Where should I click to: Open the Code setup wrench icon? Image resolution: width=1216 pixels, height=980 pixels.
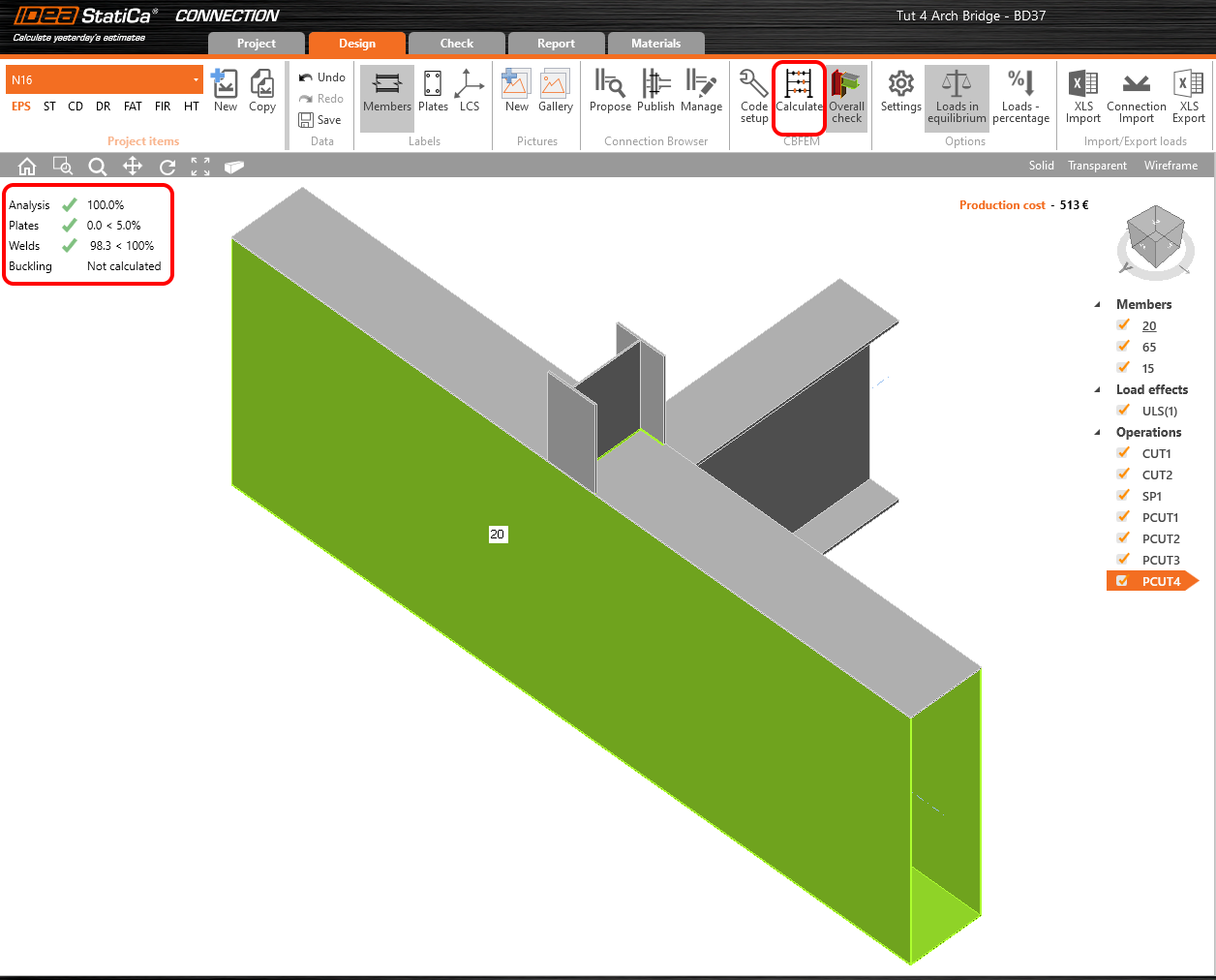click(x=753, y=95)
